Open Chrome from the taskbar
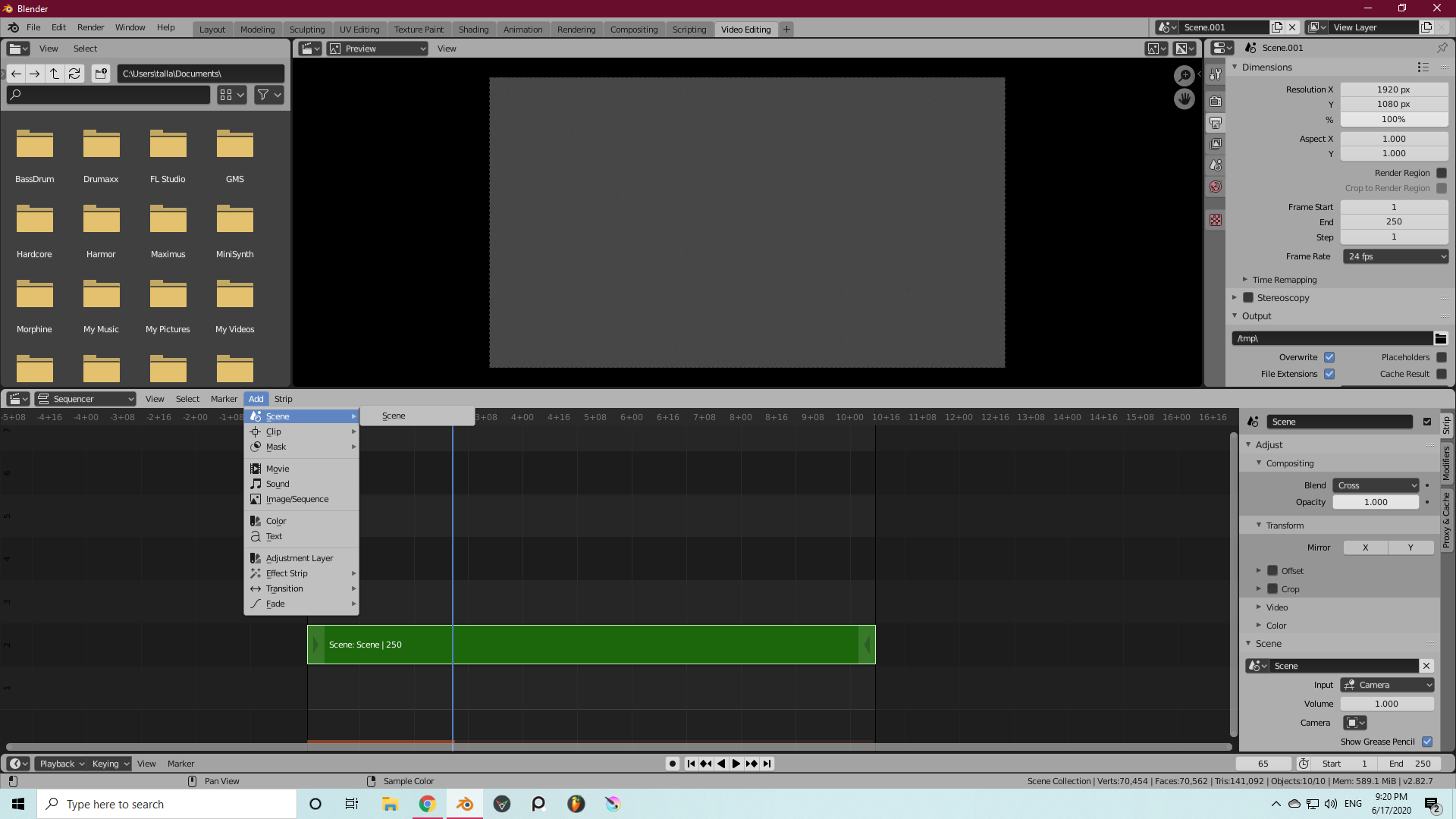1456x819 pixels. [x=428, y=804]
